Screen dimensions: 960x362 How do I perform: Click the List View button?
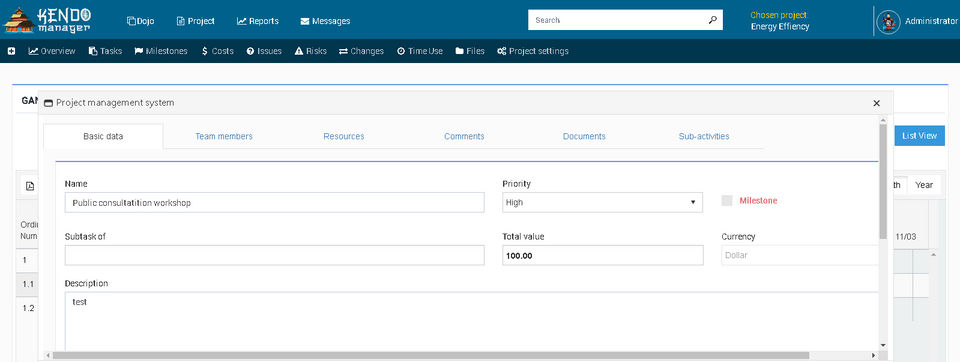(x=920, y=135)
